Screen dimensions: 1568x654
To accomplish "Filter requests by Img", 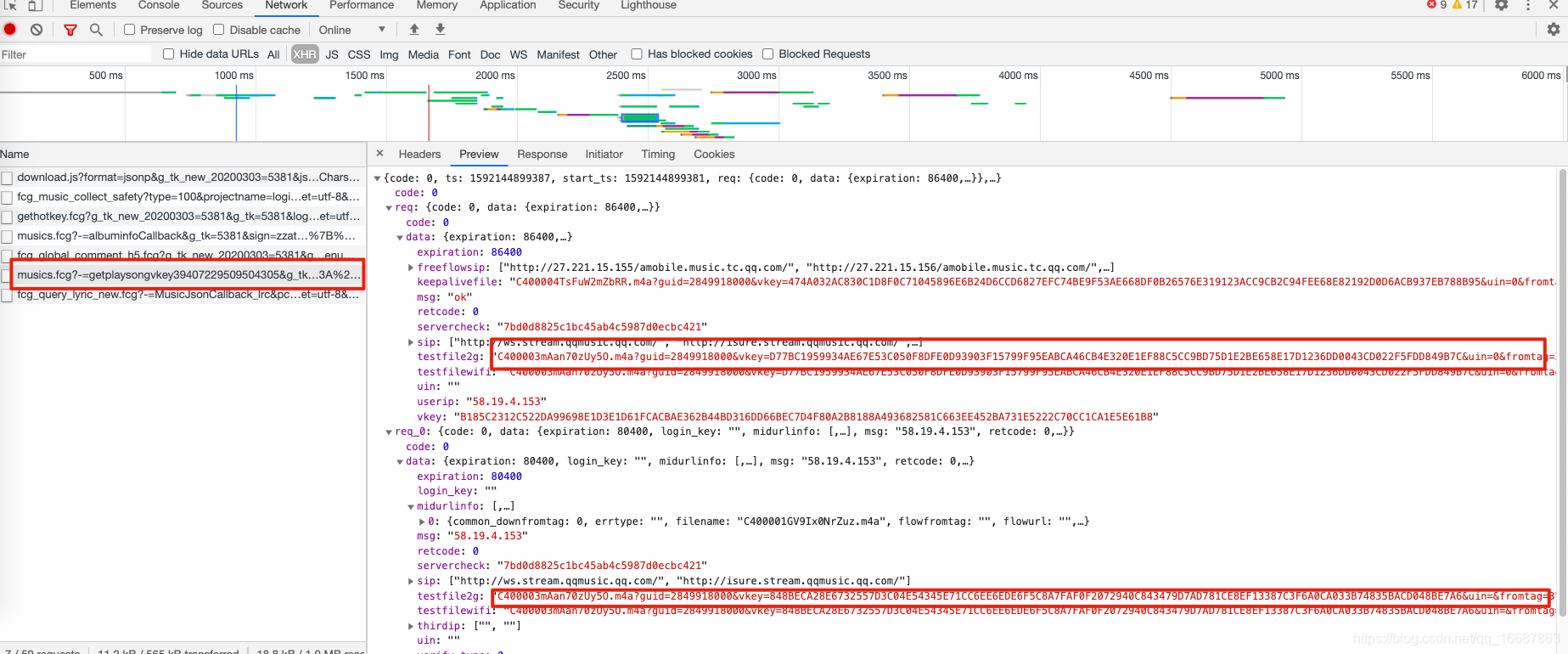I will coord(389,54).
